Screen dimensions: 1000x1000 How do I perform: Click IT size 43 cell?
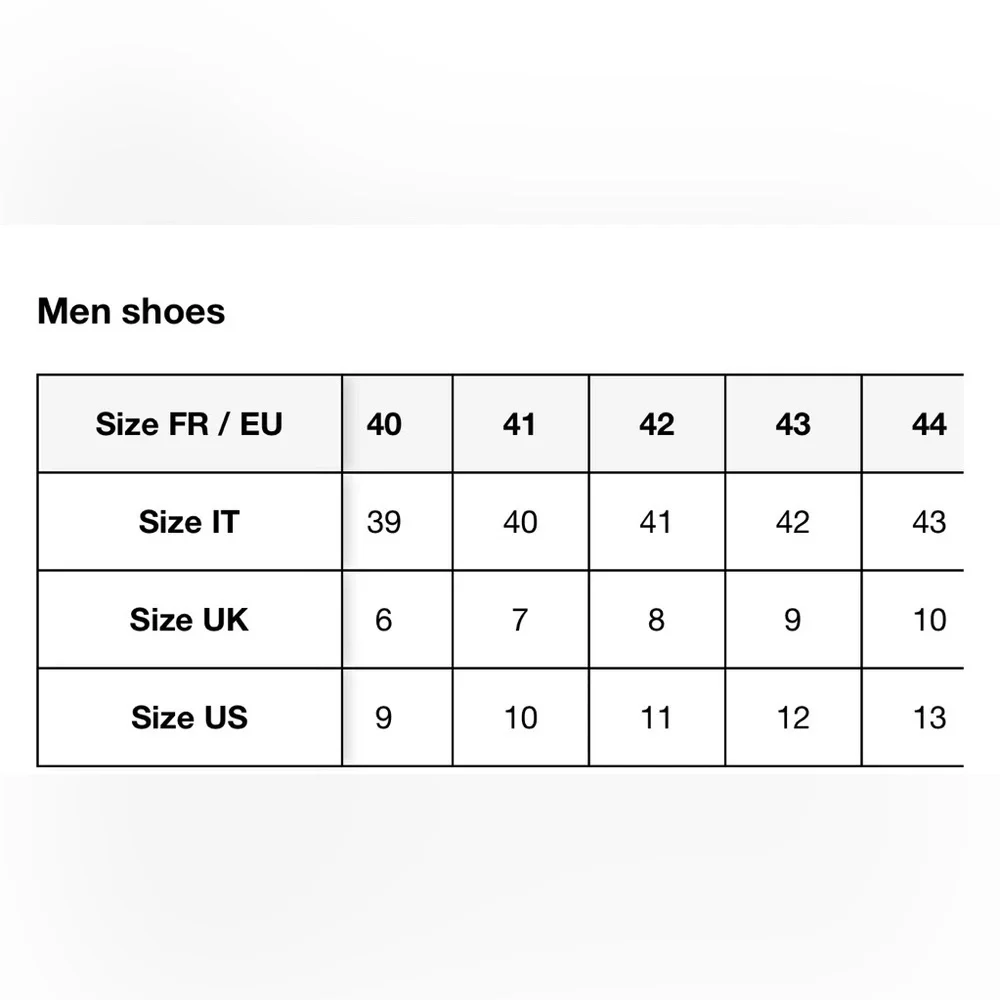click(x=913, y=522)
